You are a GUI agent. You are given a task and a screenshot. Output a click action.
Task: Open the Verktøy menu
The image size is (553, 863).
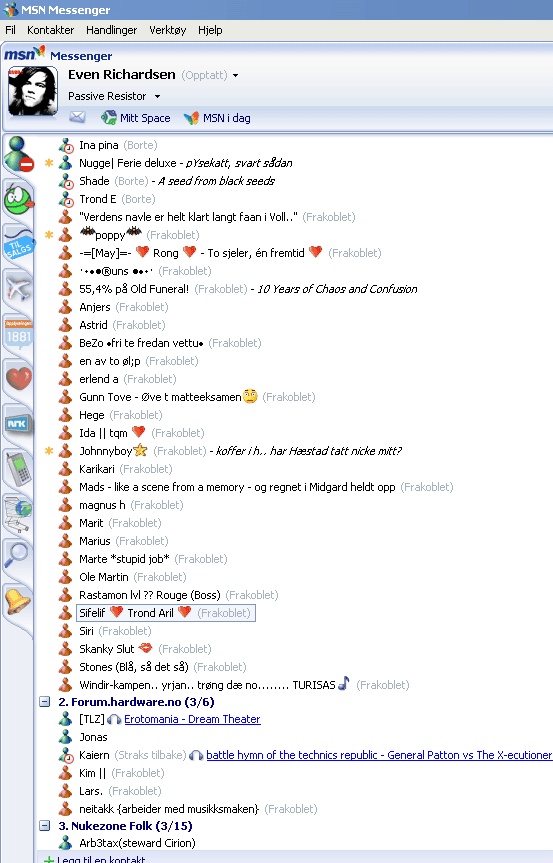pyautogui.click(x=168, y=30)
